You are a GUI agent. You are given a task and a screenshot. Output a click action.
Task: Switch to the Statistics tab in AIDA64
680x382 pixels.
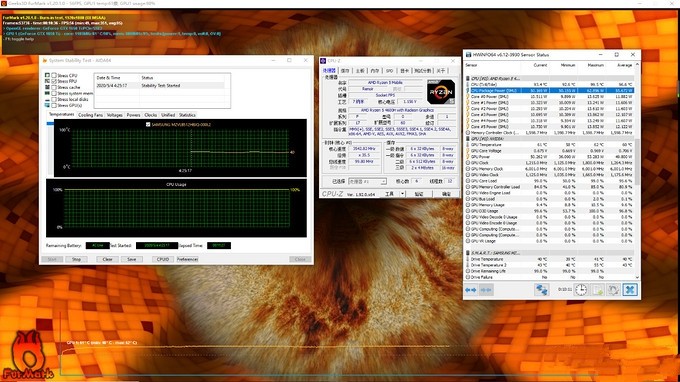pos(187,115)
